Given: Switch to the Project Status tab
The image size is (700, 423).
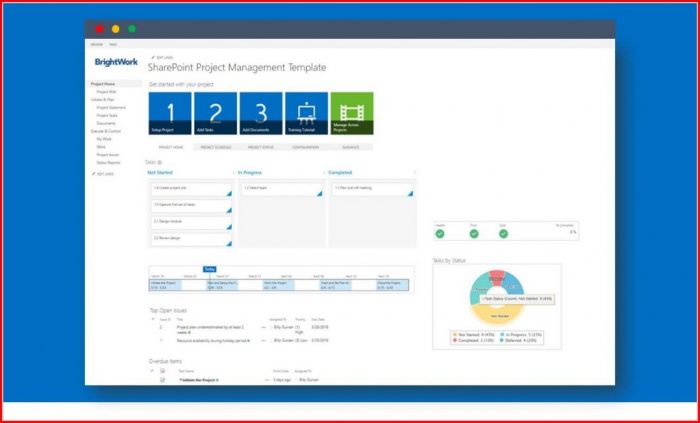Looking at the screenshot, I should 261,147.
